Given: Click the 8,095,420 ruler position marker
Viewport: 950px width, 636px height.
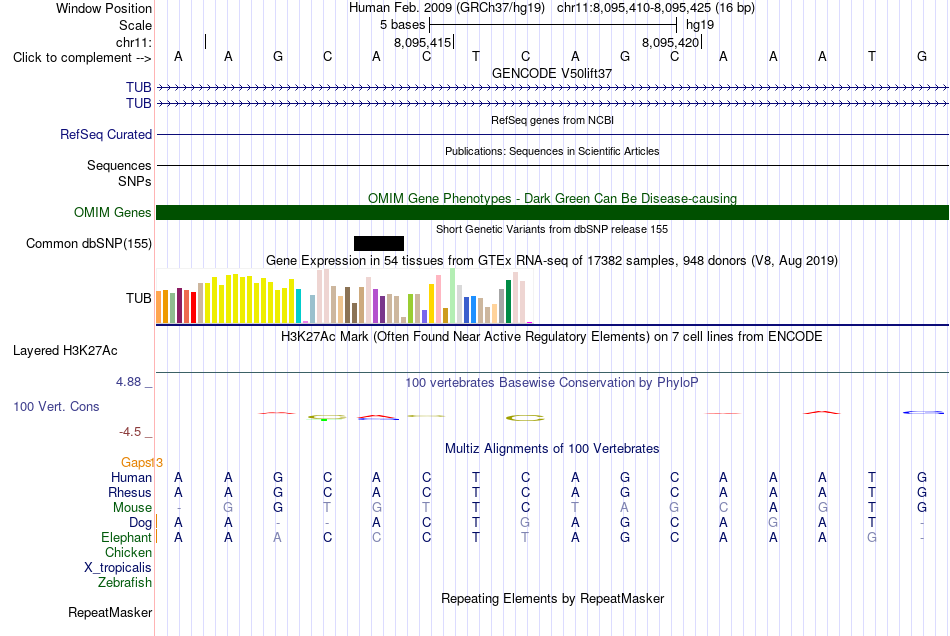Looking at the screenshot, I should (671, 42).
